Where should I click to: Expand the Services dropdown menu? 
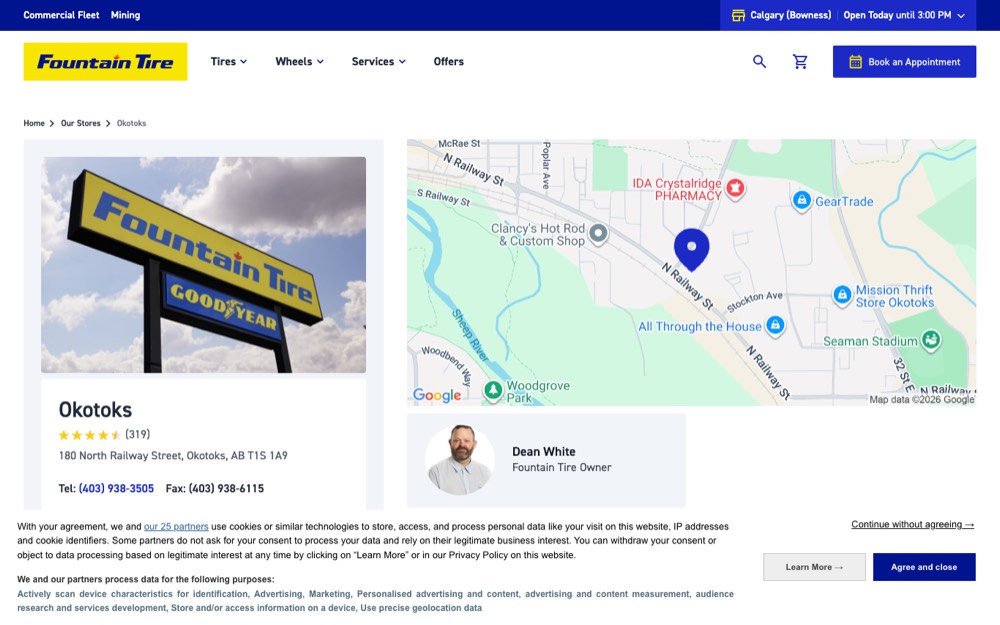click(379, 62)
